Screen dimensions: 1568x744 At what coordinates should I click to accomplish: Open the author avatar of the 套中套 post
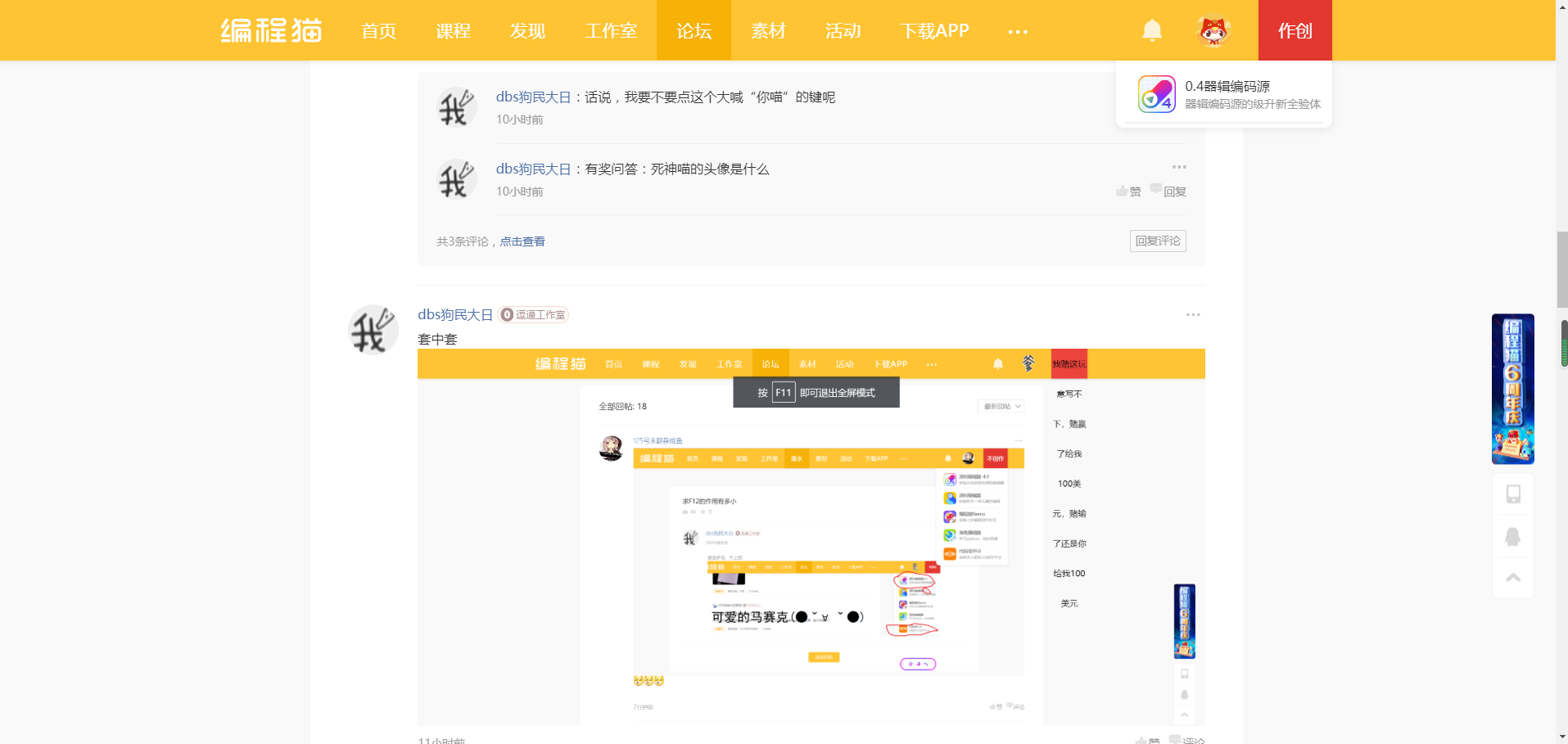pyautogui.click(x=373, y=329)
